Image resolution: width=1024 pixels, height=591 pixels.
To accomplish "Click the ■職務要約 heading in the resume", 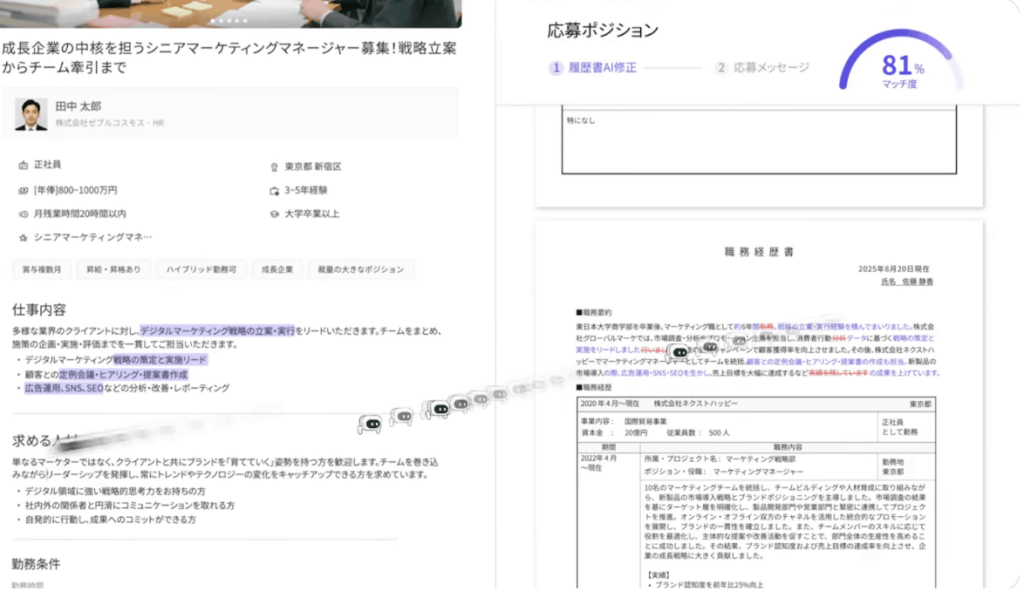I will tap(594, 313).
